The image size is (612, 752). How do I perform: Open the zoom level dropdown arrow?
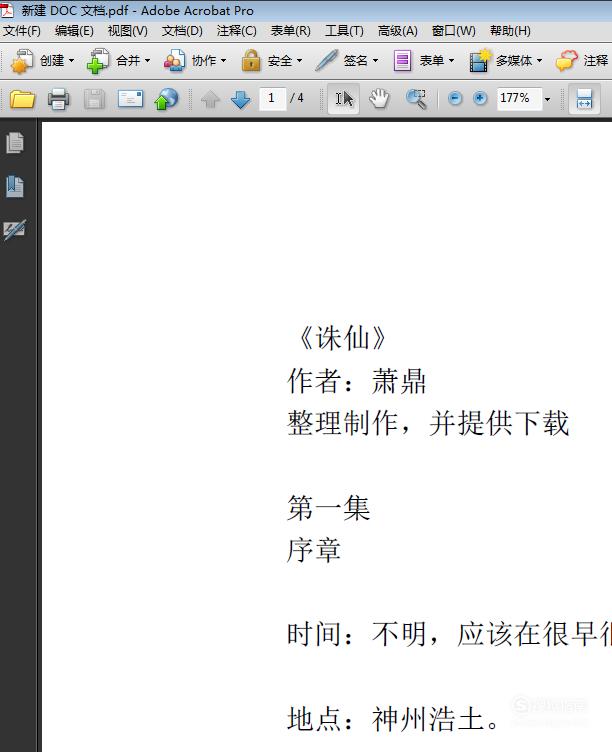point(547,99)
